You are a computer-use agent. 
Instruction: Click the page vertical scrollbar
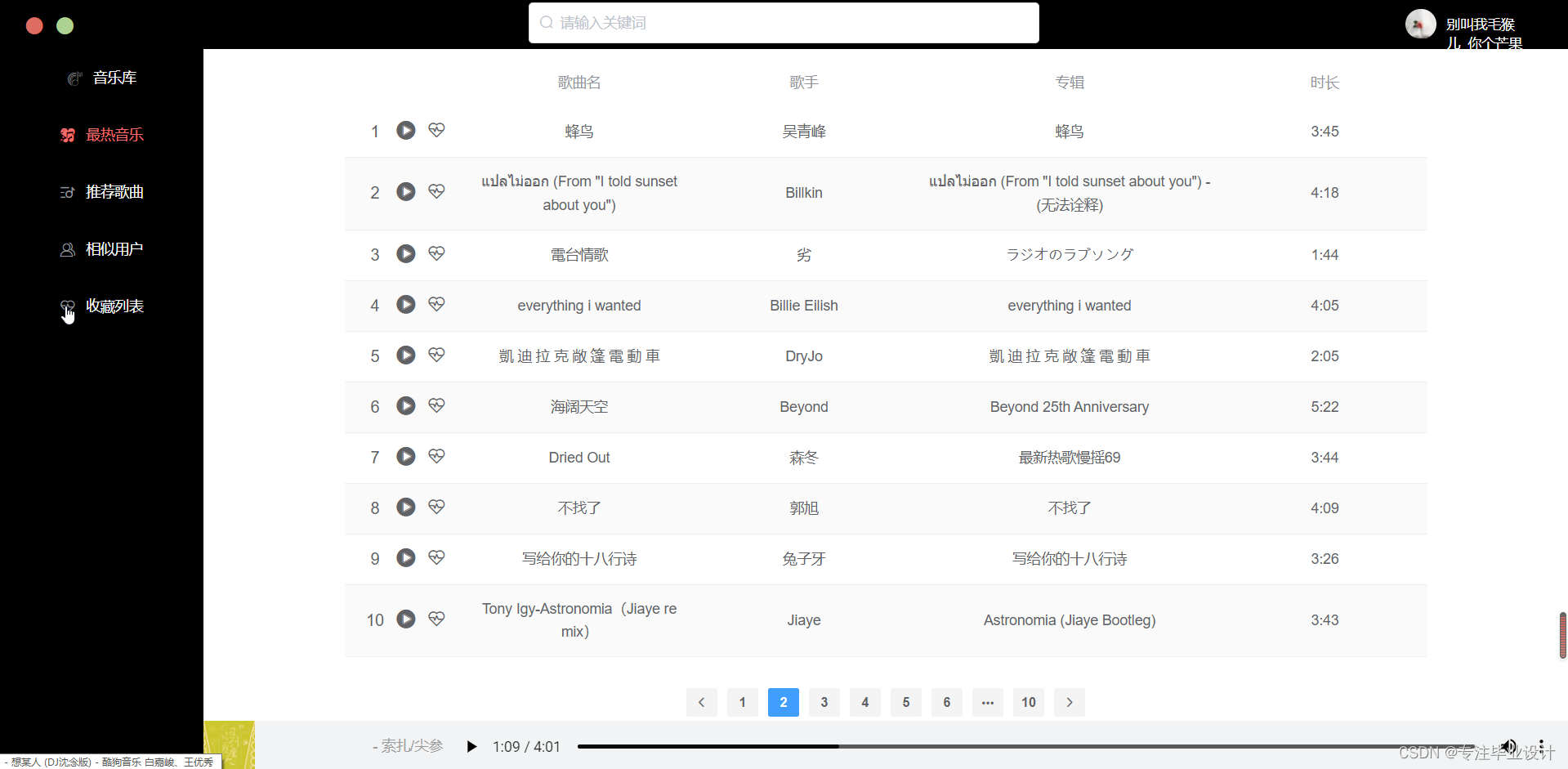1562,635
